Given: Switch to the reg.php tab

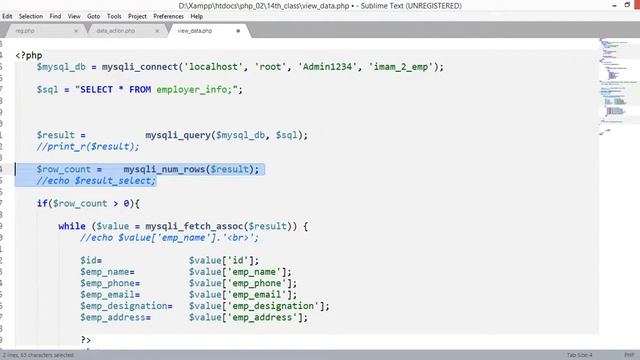Looking at the screenshot, I should click(x=25, y=31).
